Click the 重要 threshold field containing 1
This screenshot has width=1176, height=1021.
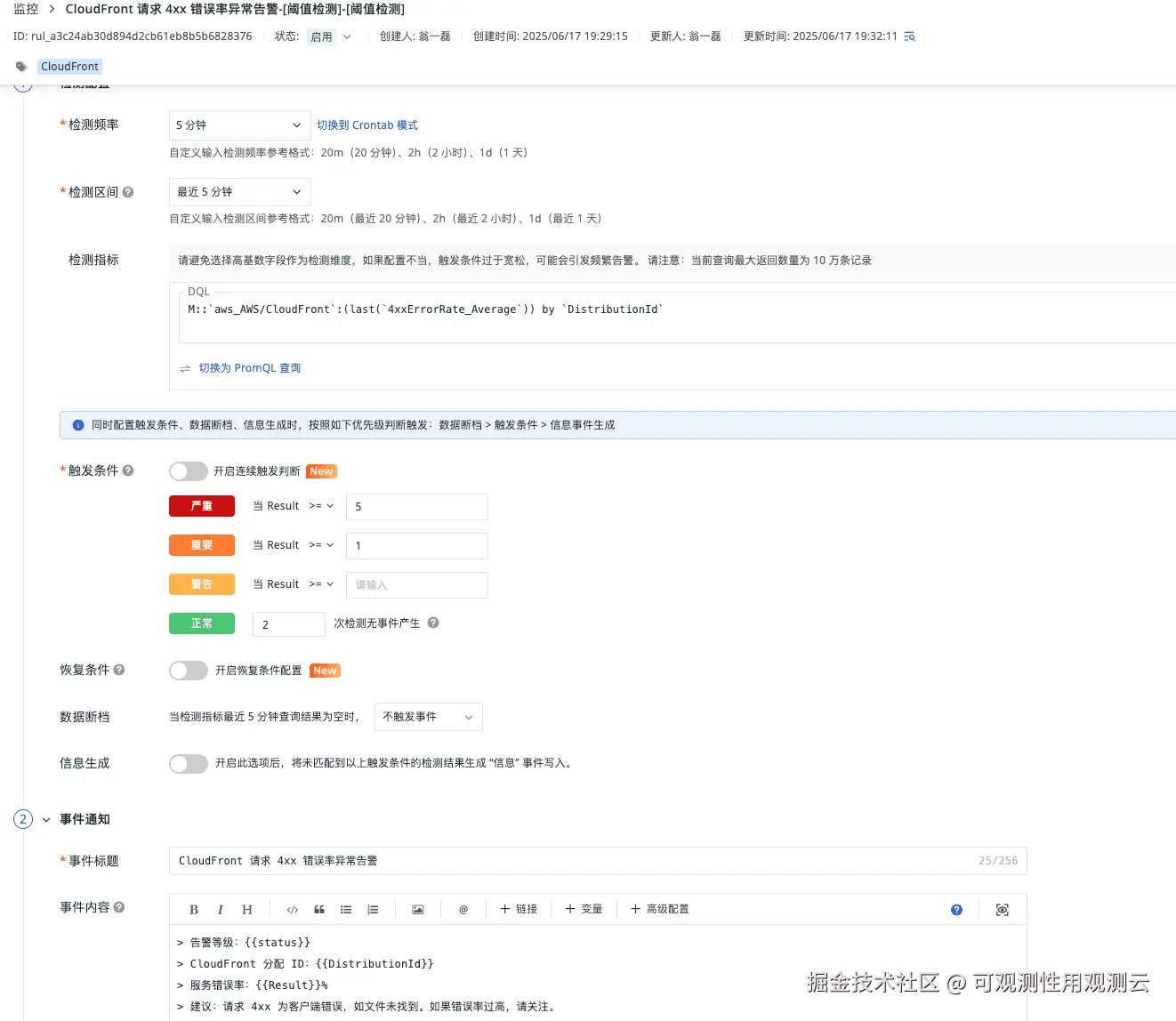[417, 546]
